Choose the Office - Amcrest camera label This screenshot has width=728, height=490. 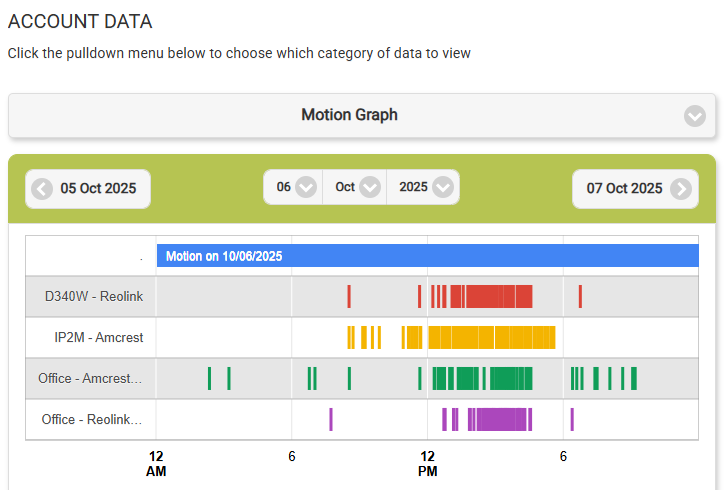point(90,378)
